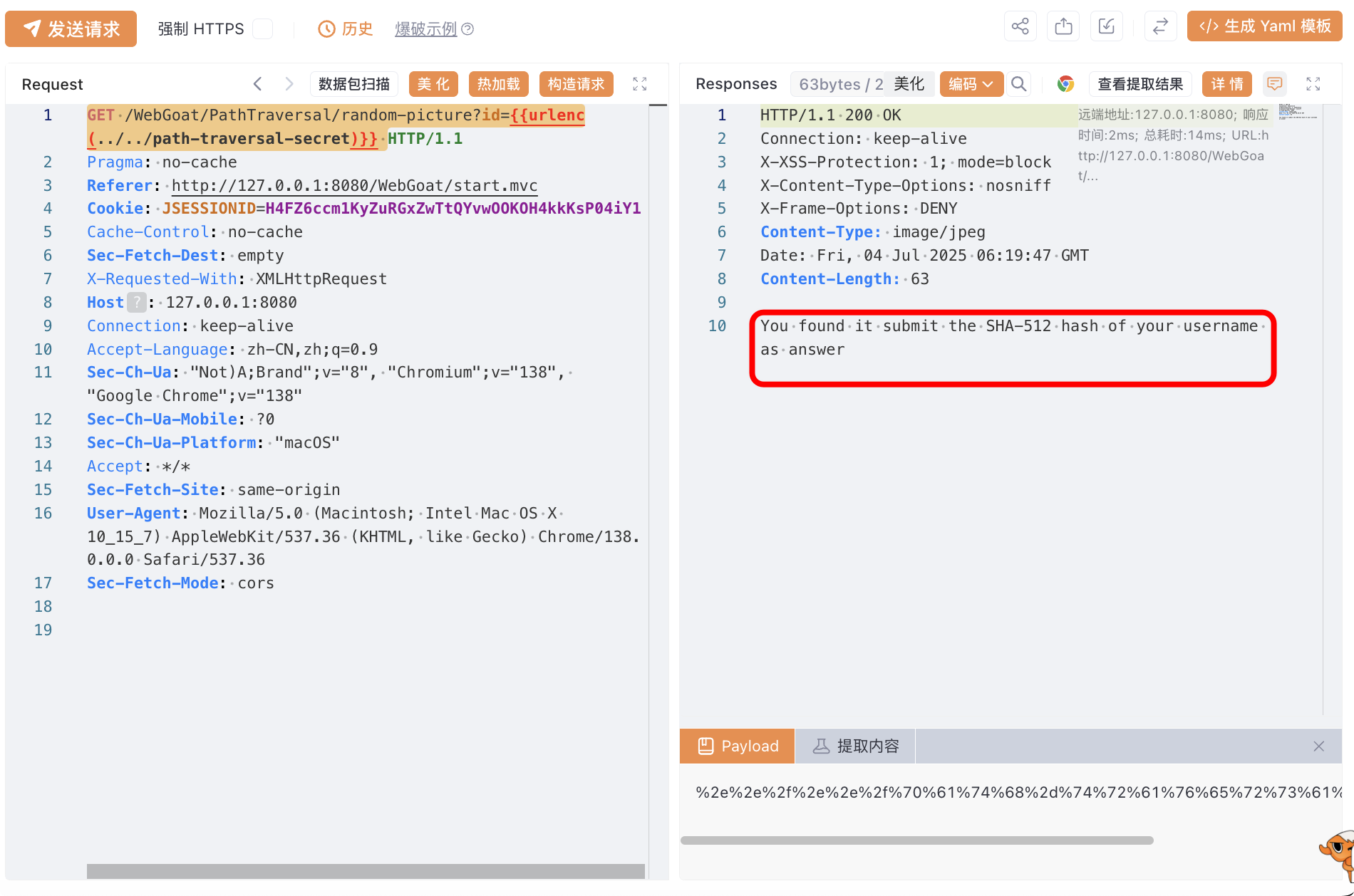This screenshot has width=1354, height=896.
Task: Click 美化 in the Responses panel
Action: coord(909,84)
